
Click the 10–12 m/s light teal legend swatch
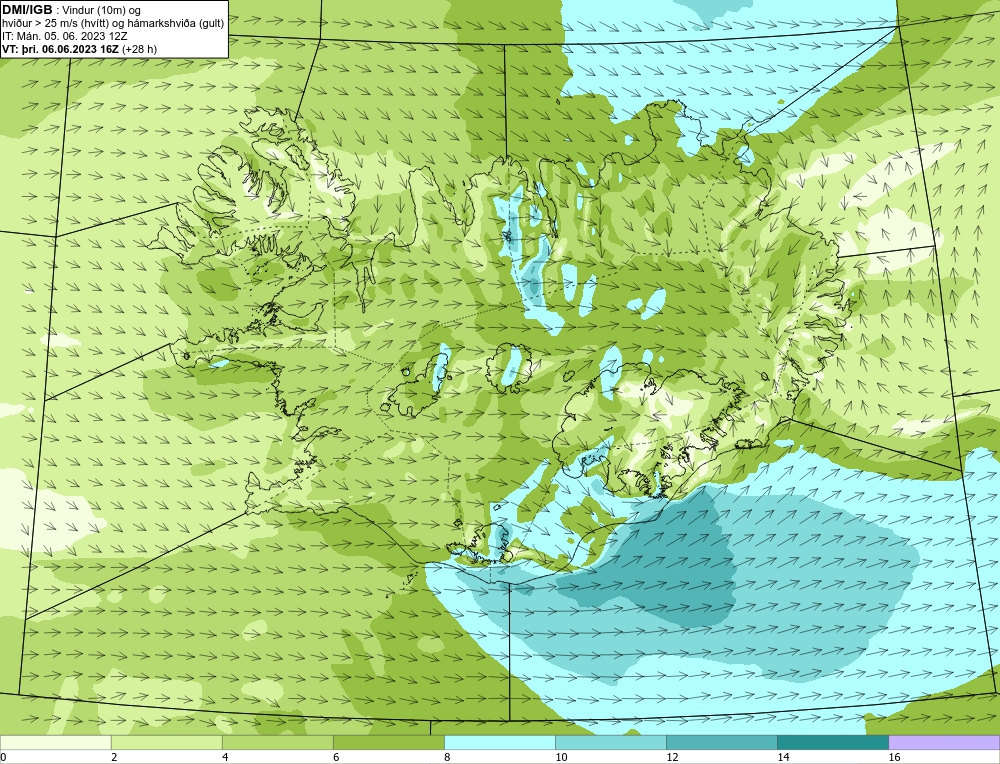pyautogui.click(x=610, y=742)
